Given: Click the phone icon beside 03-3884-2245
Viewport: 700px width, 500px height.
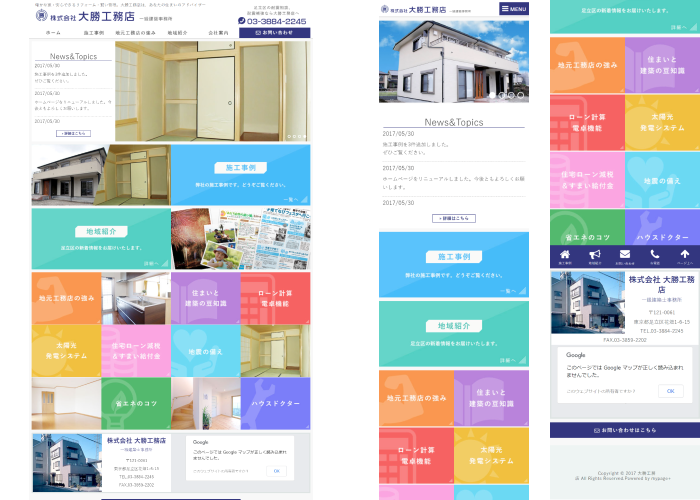Looking at the screenshot, I should click(x=242, y=21).
